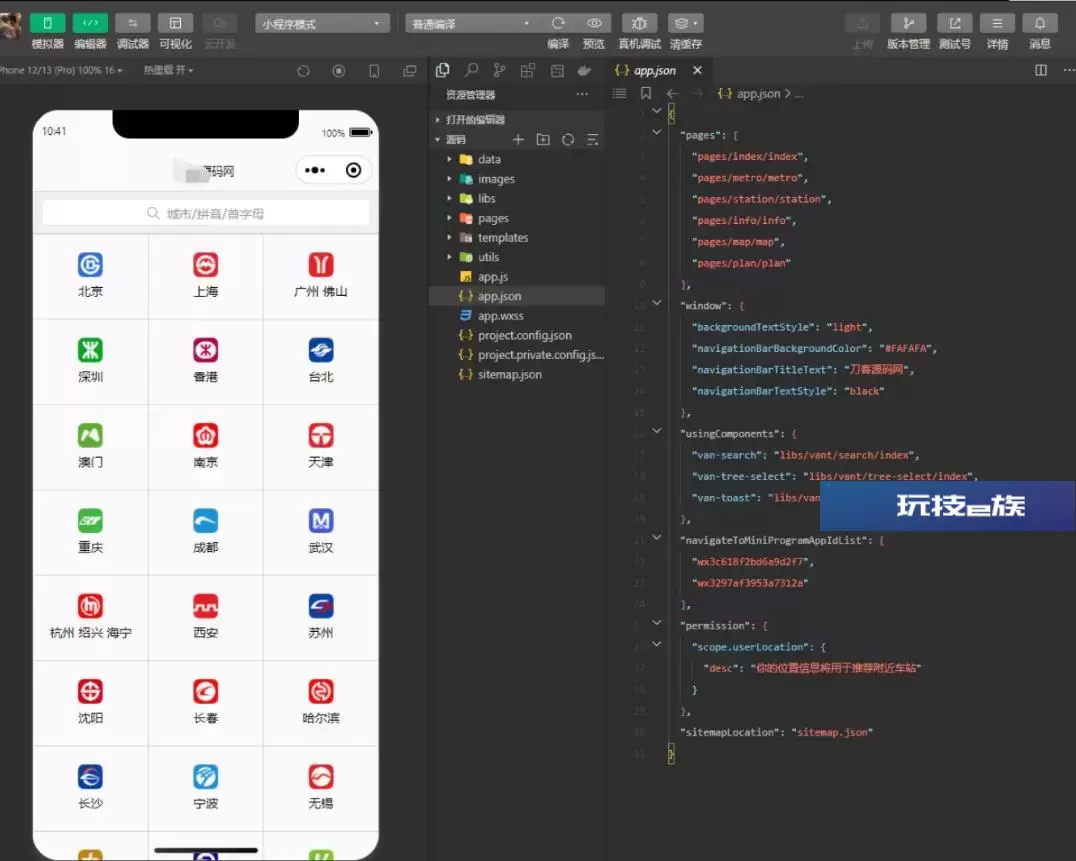1076x861 pixels.
Task: Open sitemap.json in the file tree
Action: click(x=518, y=374)
